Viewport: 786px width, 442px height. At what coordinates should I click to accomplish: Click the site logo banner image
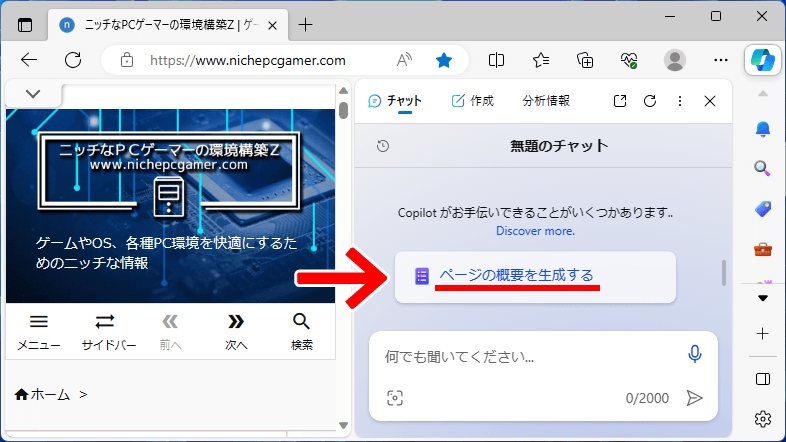pos(169,173)
